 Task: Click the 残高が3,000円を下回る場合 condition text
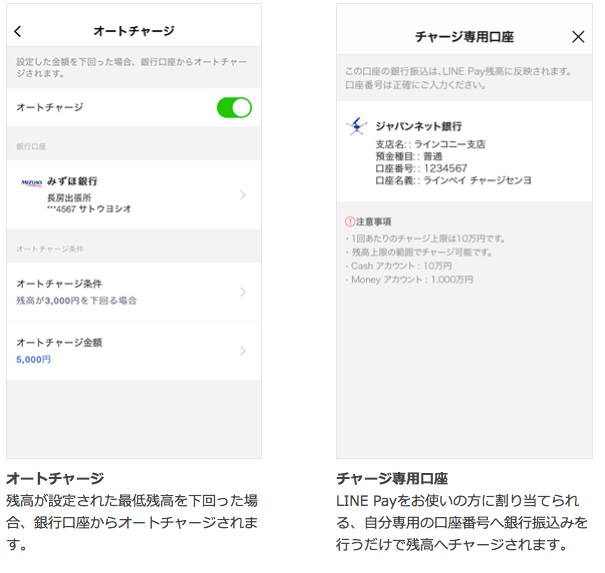[77, 300]
